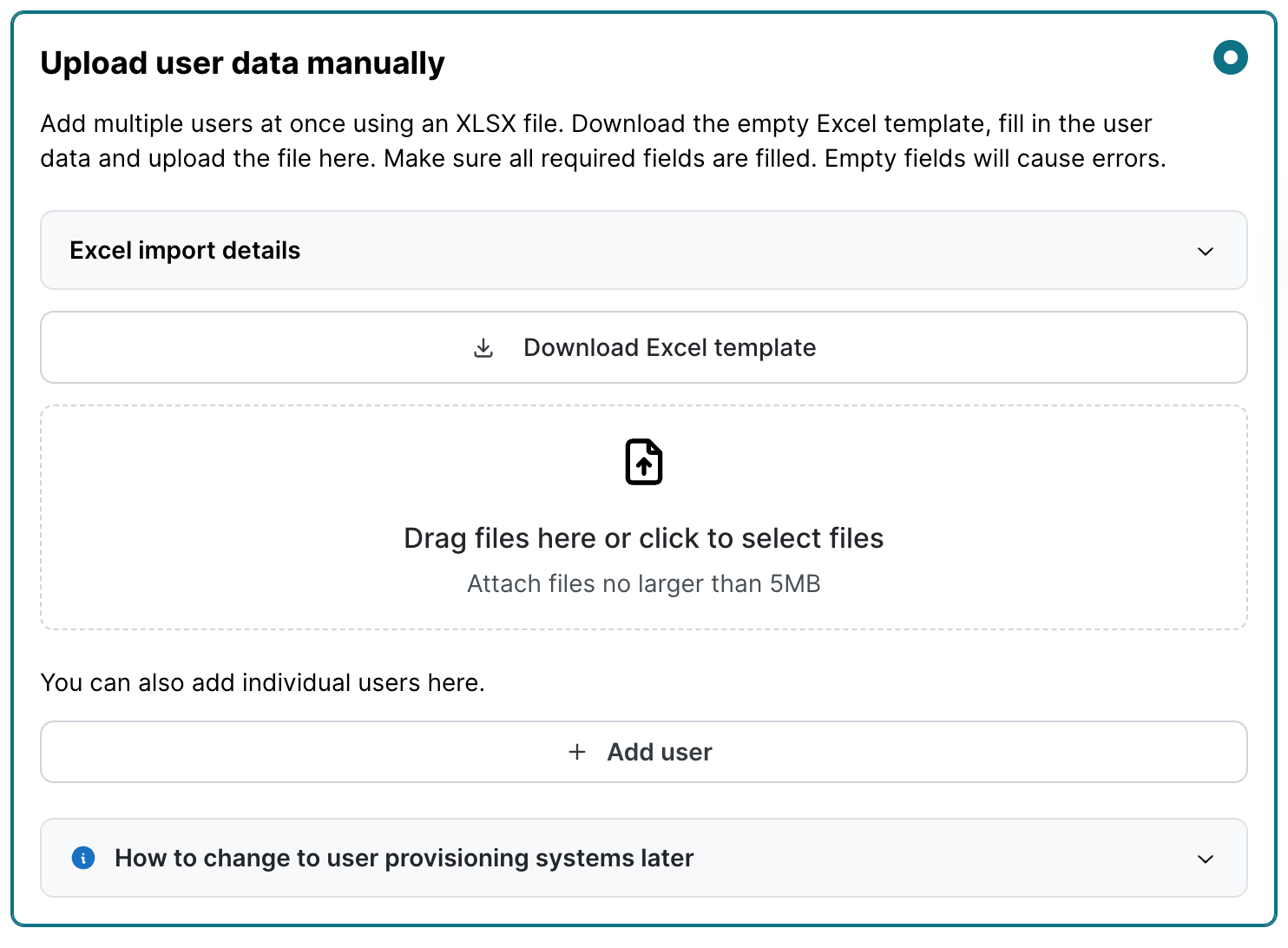Expand Excel import details using its chevron
1288x948 pixels.
pos(1205,252)
